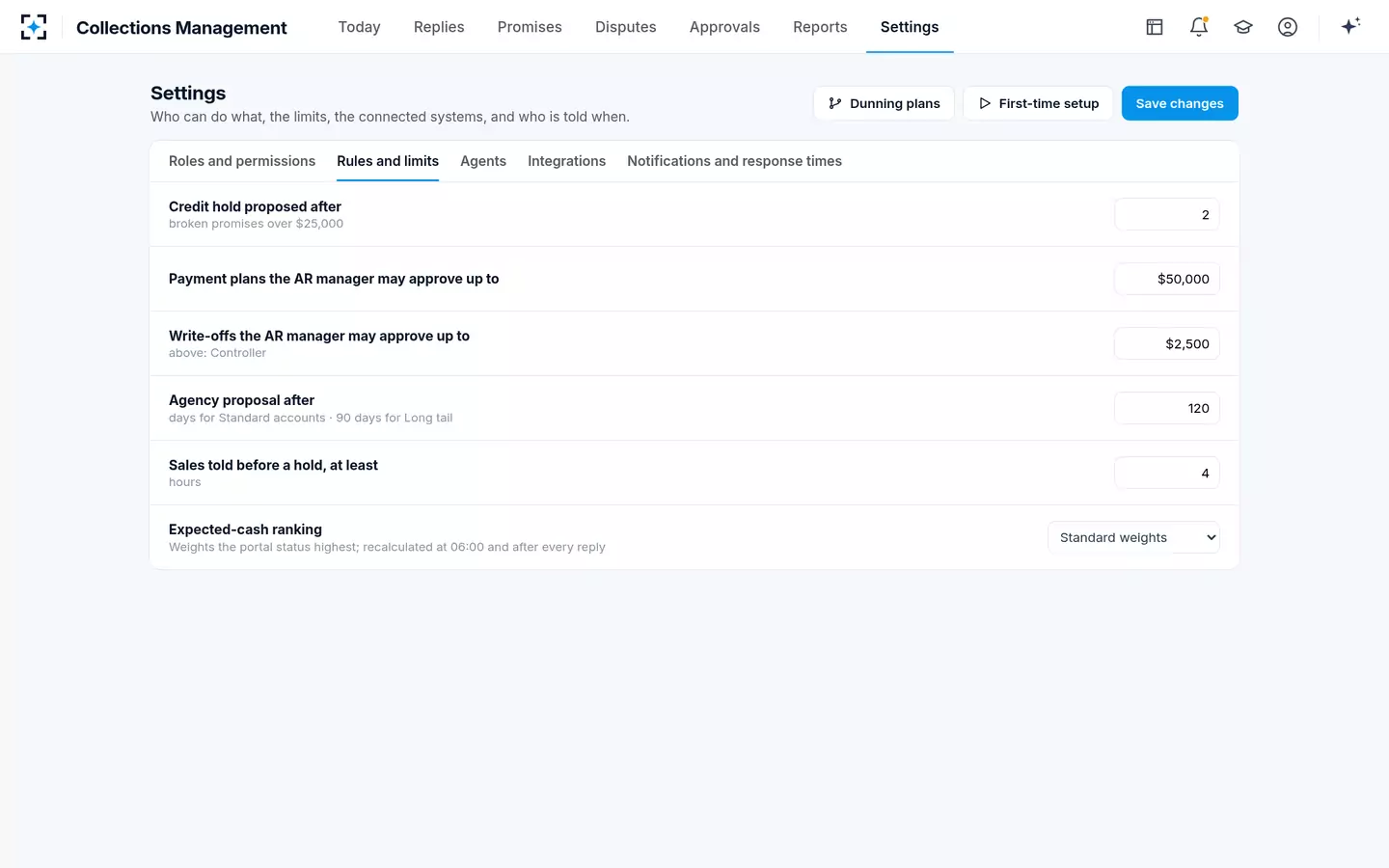Screen dimensions: 1389x868
Task: Switch to Roles and permissions tab
Action: [242, 161]
